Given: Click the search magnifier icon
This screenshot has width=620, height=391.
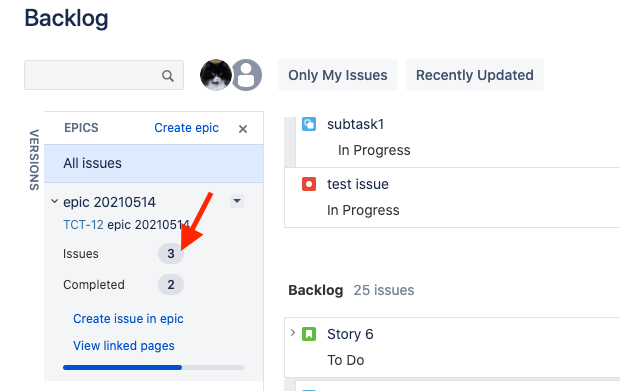Looking at the screenshot, I should [x=168, y=76].
